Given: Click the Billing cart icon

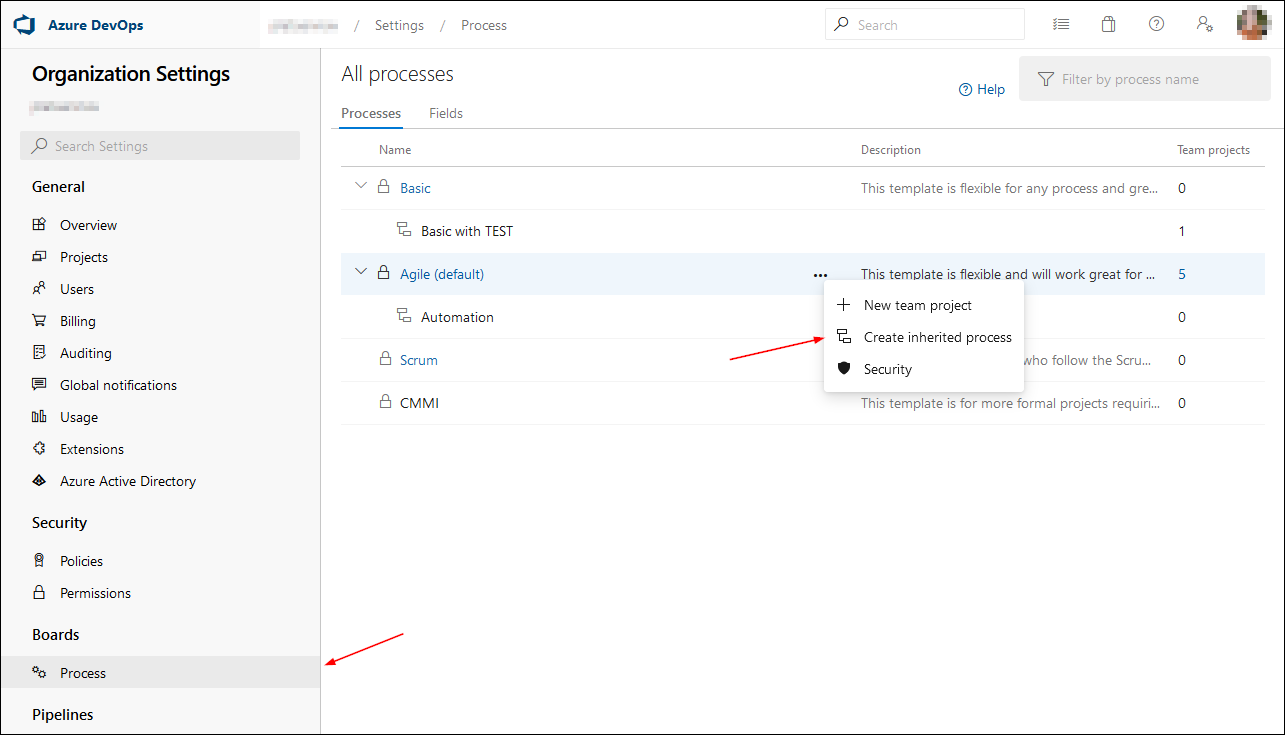Looking at the screenshot, I should [39, 321].
